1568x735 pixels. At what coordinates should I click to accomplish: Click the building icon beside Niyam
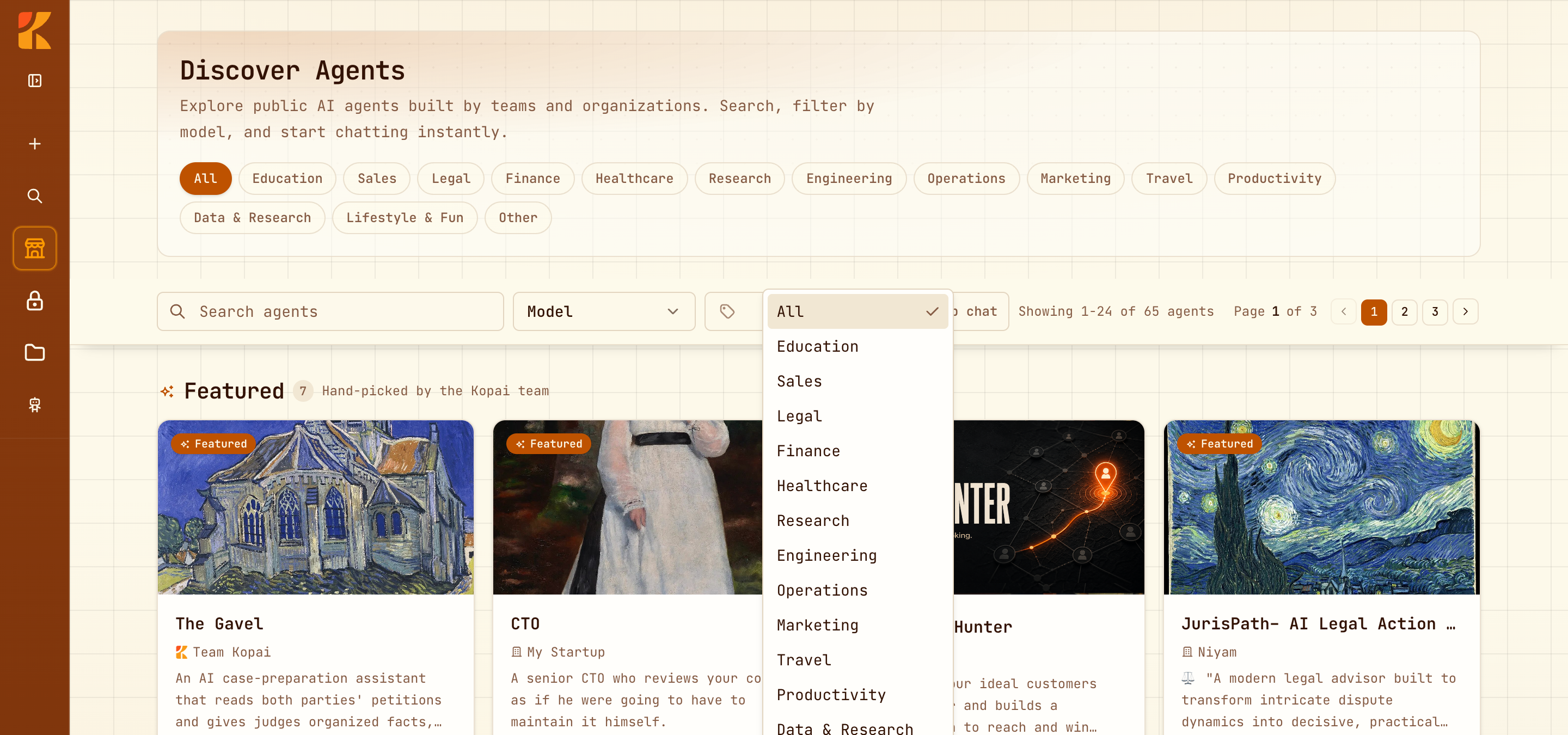(1187, 652)
